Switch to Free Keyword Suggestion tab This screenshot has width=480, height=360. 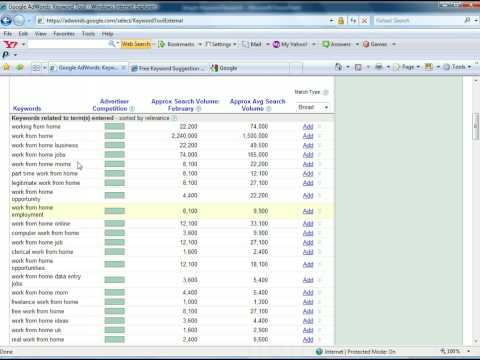click(x=168, y=68)
